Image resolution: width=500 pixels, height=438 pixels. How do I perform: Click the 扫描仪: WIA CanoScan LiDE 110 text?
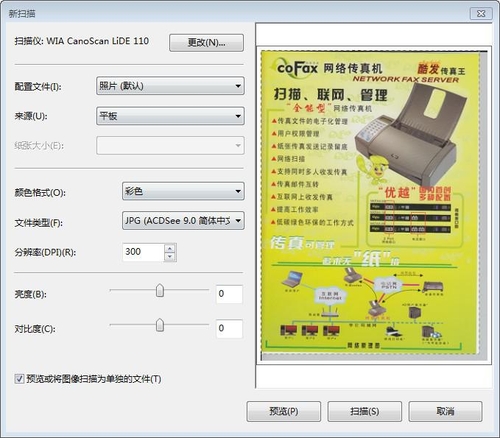(x=82, y=41)
